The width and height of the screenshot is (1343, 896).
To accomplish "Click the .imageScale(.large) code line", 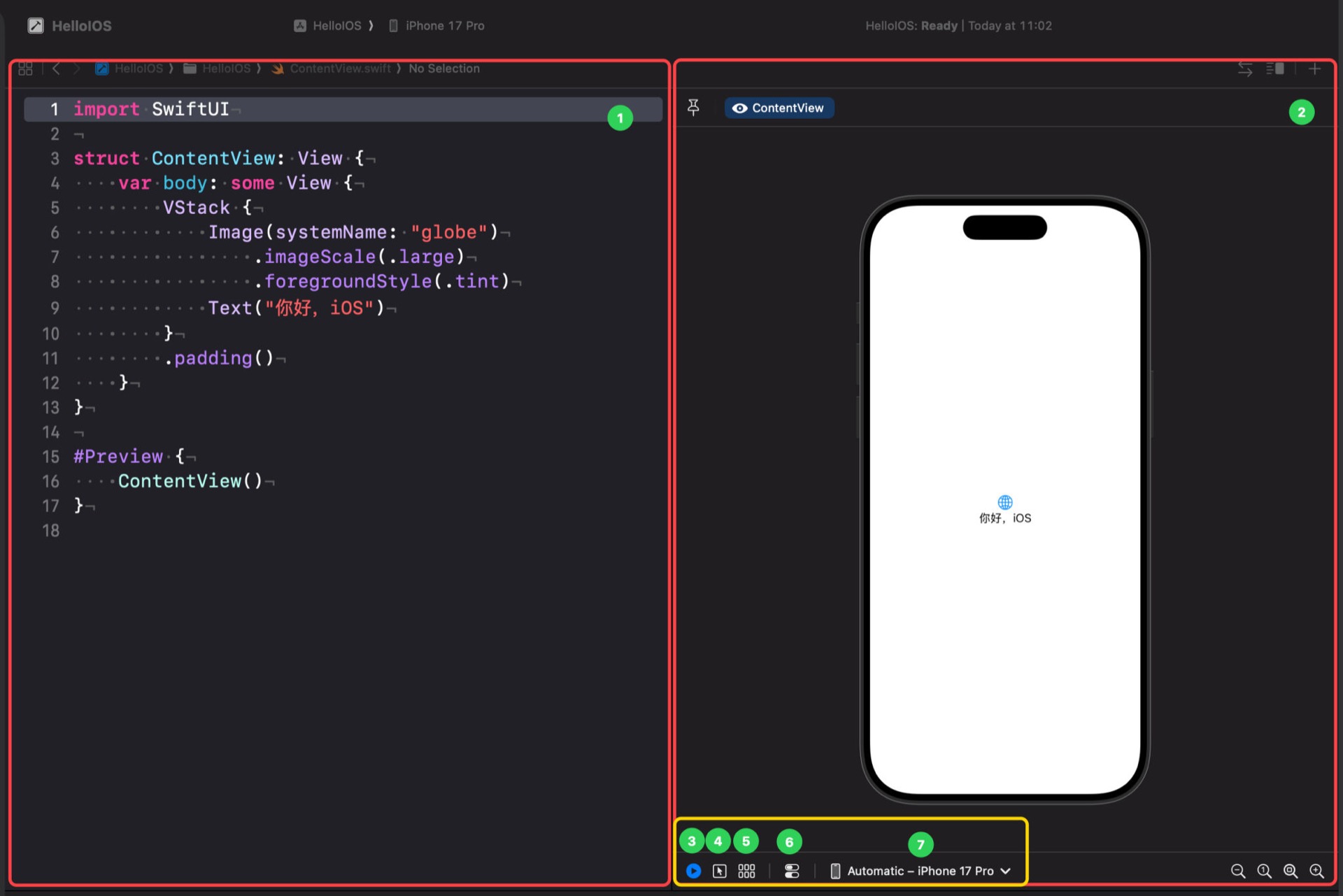I will (360, 257).
